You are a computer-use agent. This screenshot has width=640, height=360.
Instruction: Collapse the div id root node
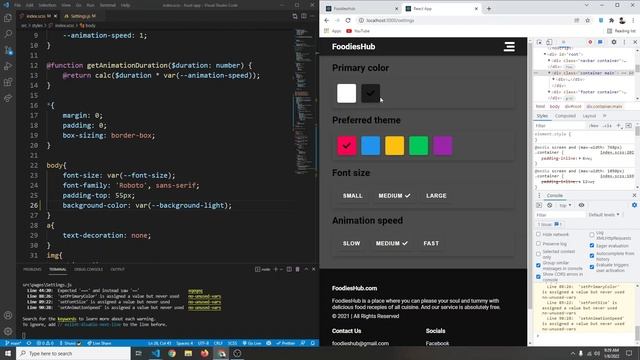[x=545, y=54]
